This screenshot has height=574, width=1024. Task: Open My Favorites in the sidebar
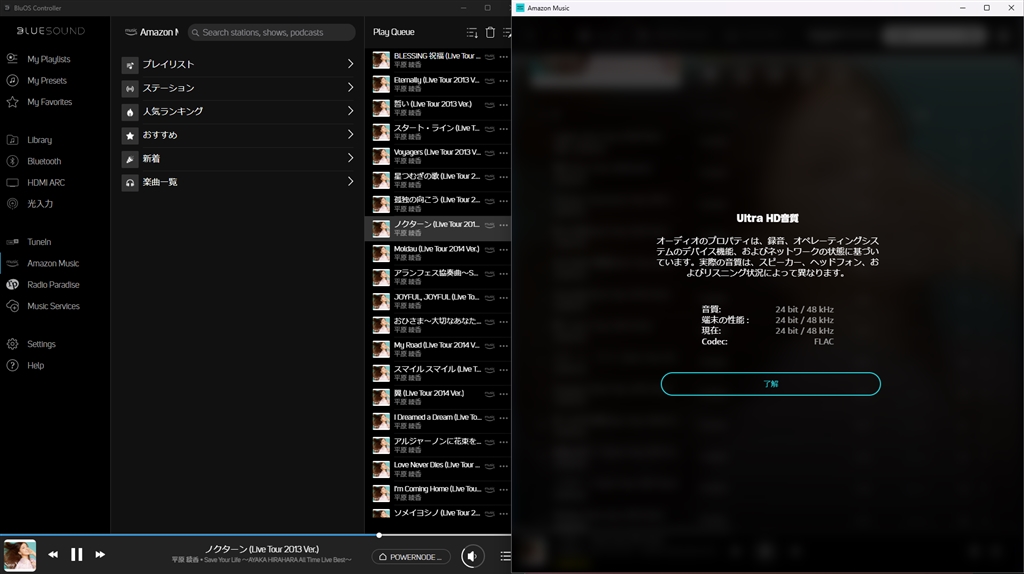tap(49, 102)
